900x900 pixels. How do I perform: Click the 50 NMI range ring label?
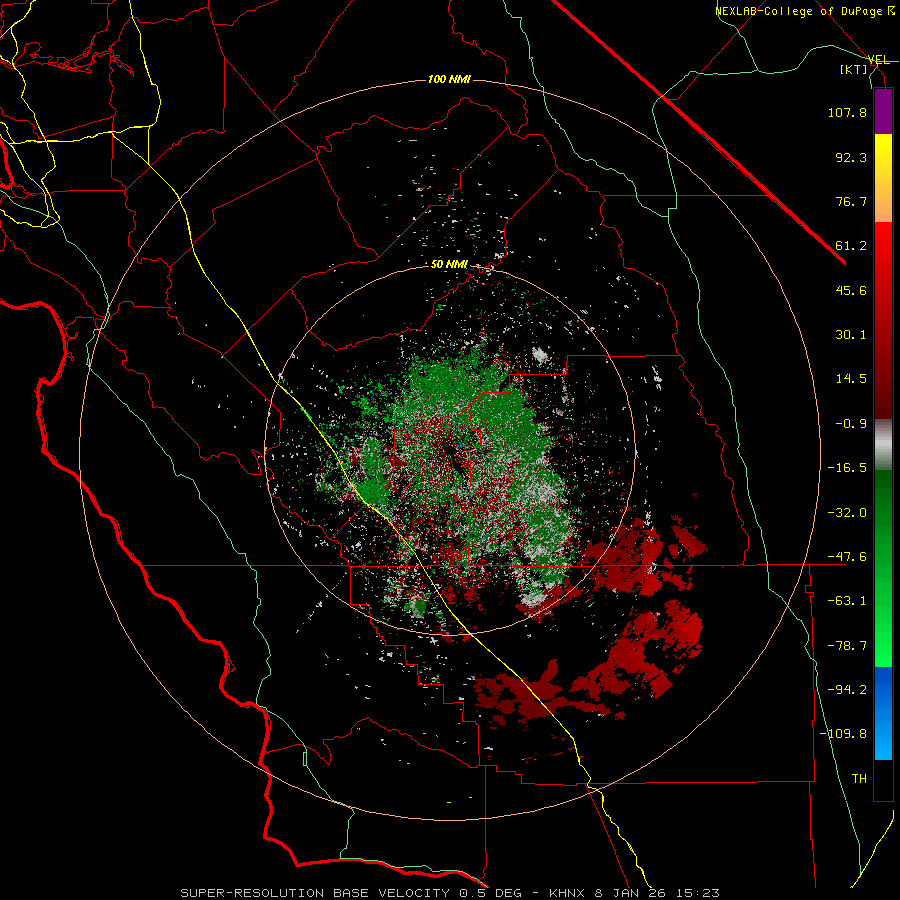coord(449,265)
